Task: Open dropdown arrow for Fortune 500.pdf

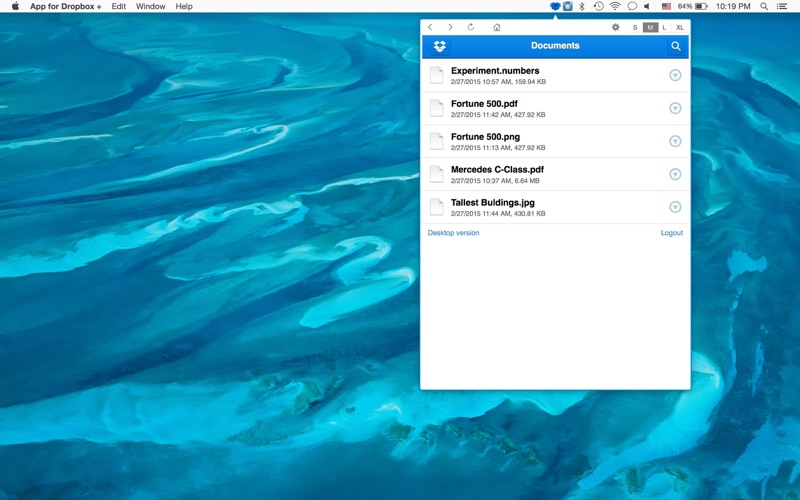Action: (675, 108)
